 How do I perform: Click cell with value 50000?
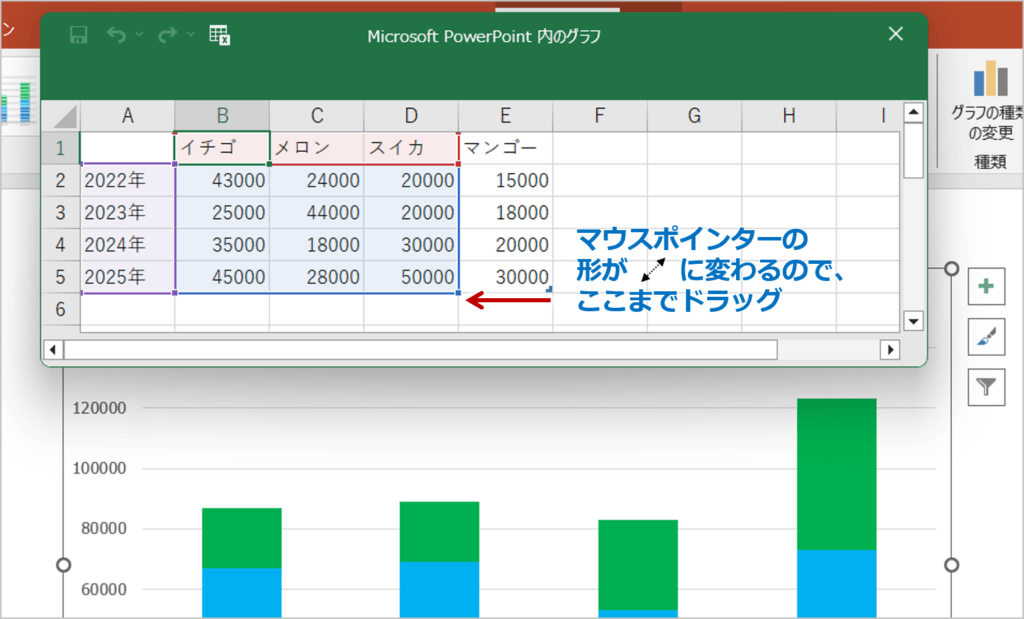click(411, 277)
